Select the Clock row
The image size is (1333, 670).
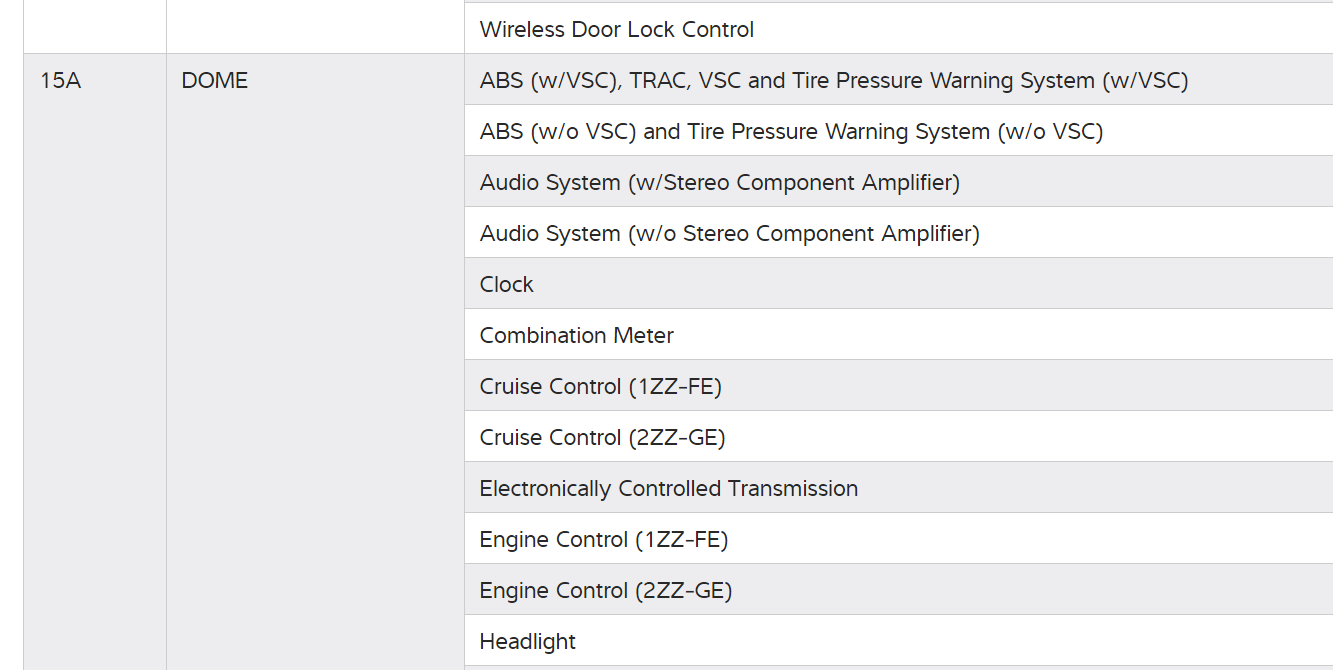[x=507, y=285]
